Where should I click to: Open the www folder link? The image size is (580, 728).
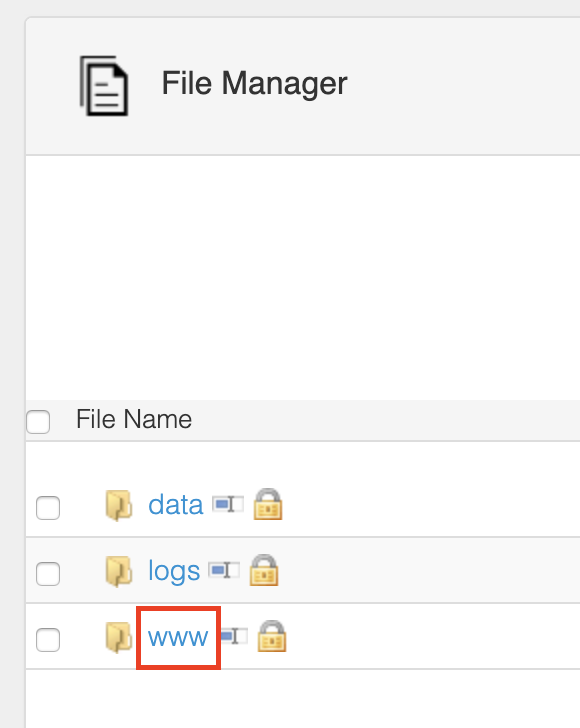pyautogui.click(x=178, y=637)
